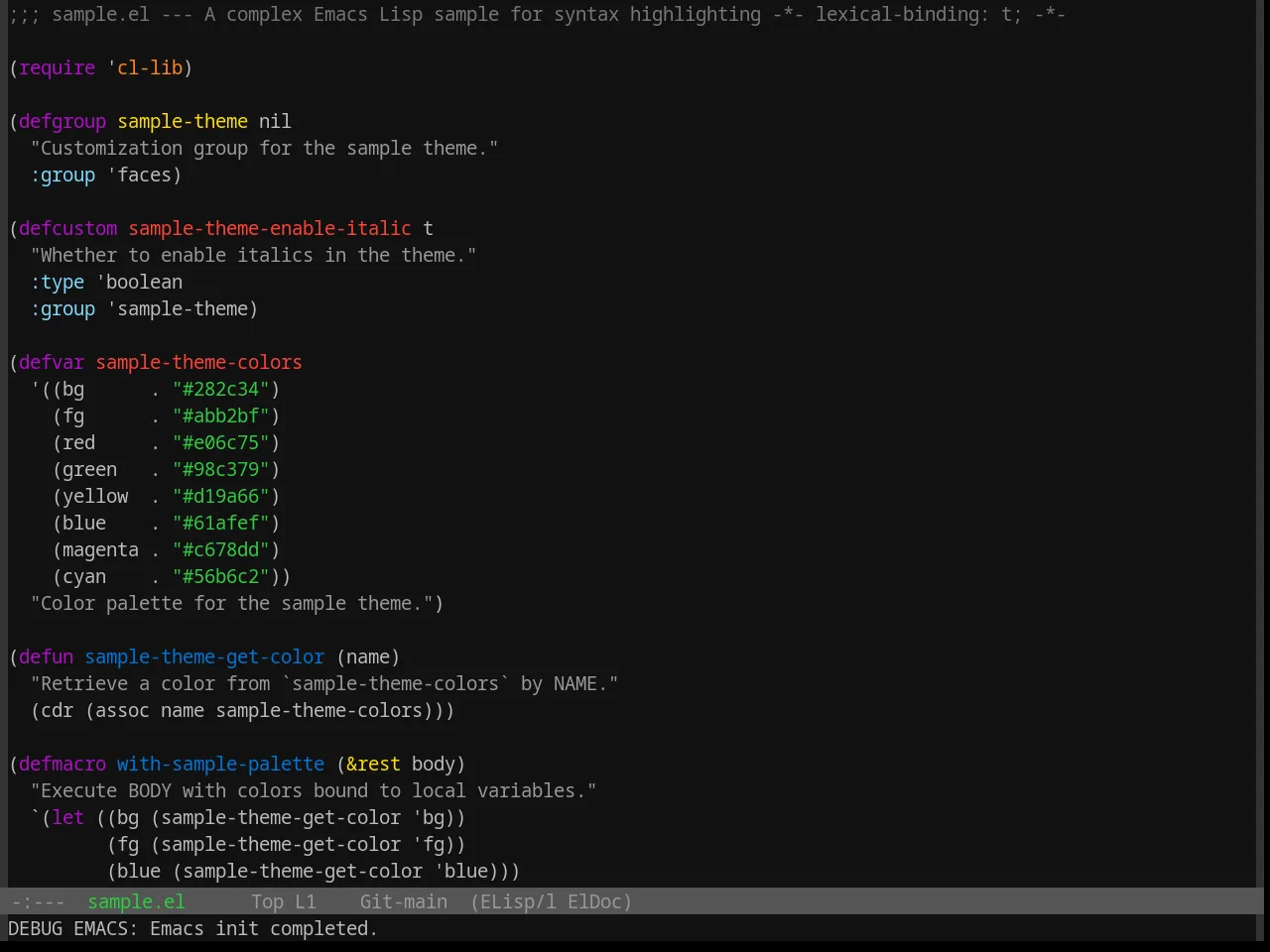The image size is (1270, 952).
Task: Click the defun keyword
Action: click(47, 656)
